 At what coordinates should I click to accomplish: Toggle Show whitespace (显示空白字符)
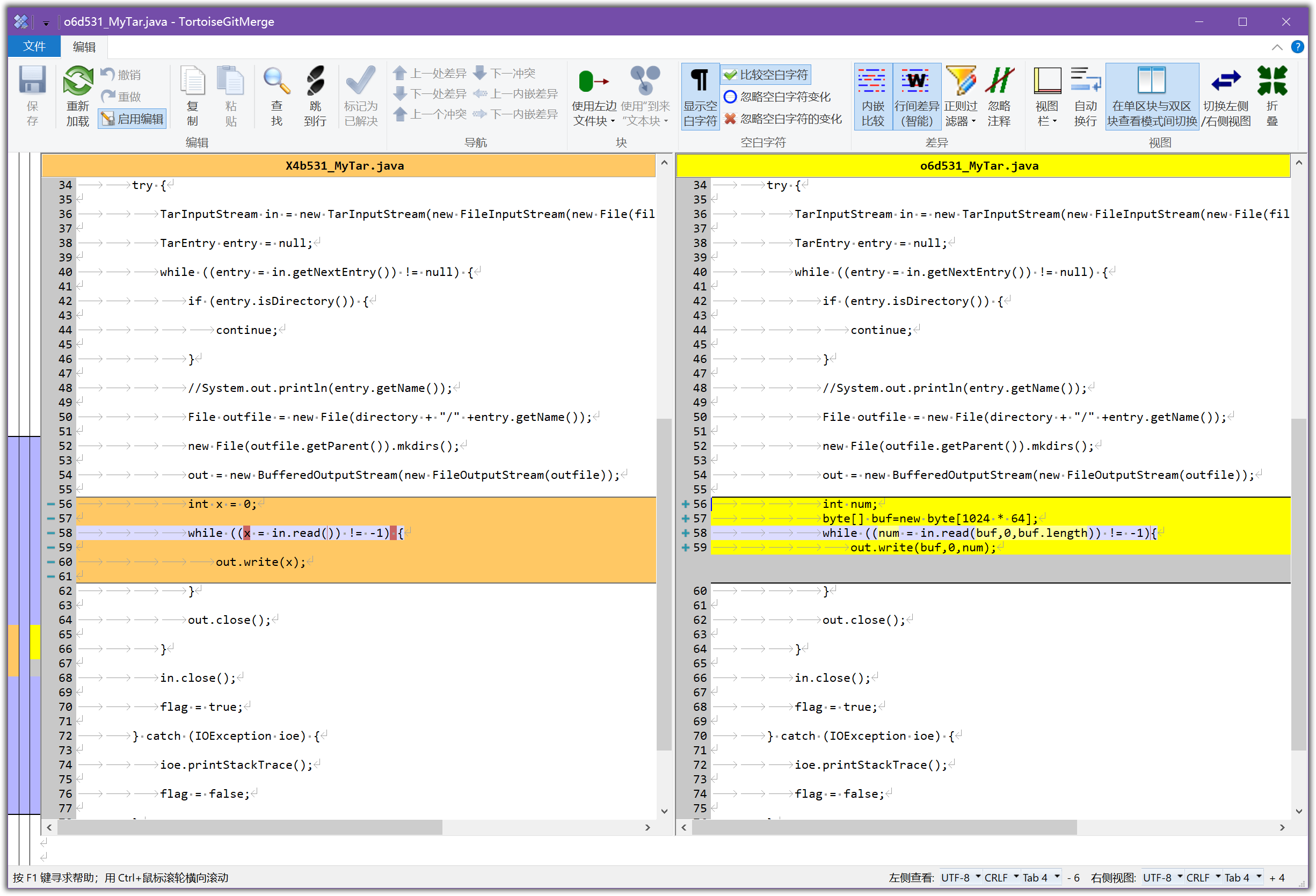[x=700, y=96]
